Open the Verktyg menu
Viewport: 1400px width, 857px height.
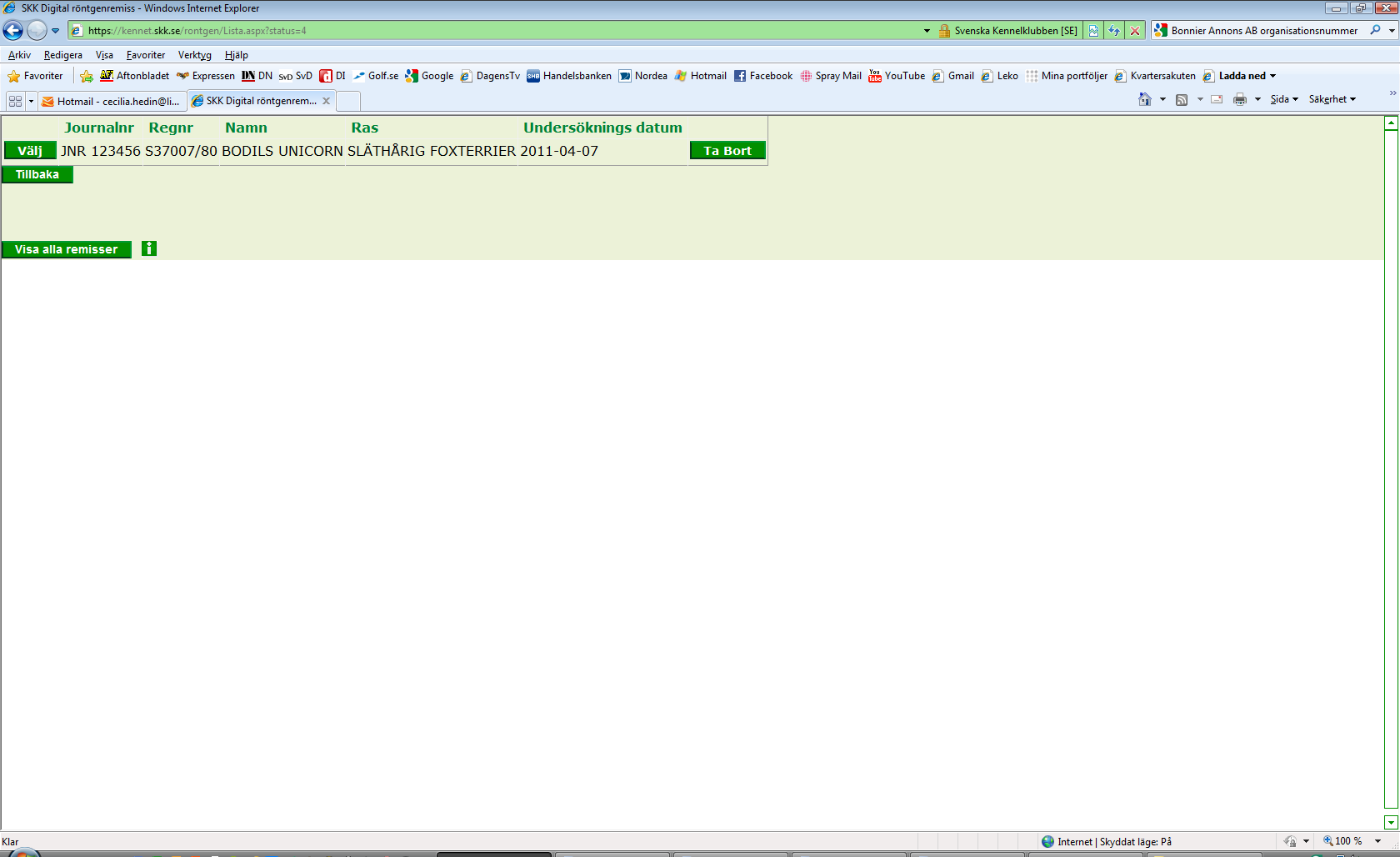point(195,55)
